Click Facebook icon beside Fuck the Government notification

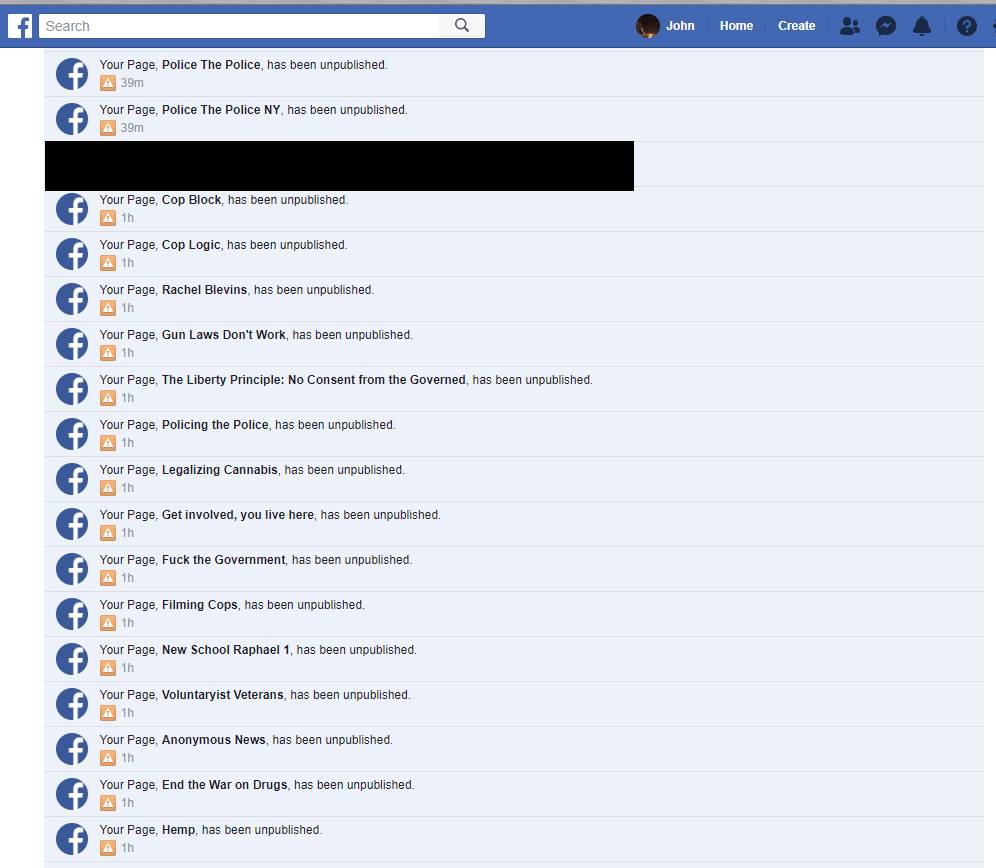point(72,569)
